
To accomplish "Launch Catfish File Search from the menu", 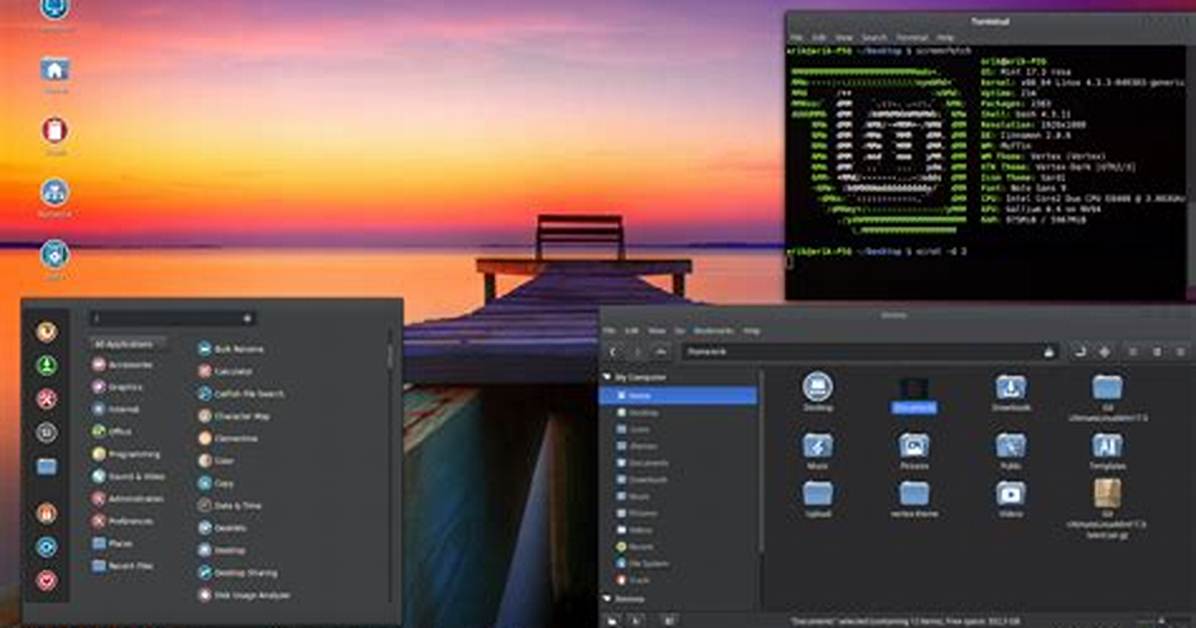I will [241, 394].
